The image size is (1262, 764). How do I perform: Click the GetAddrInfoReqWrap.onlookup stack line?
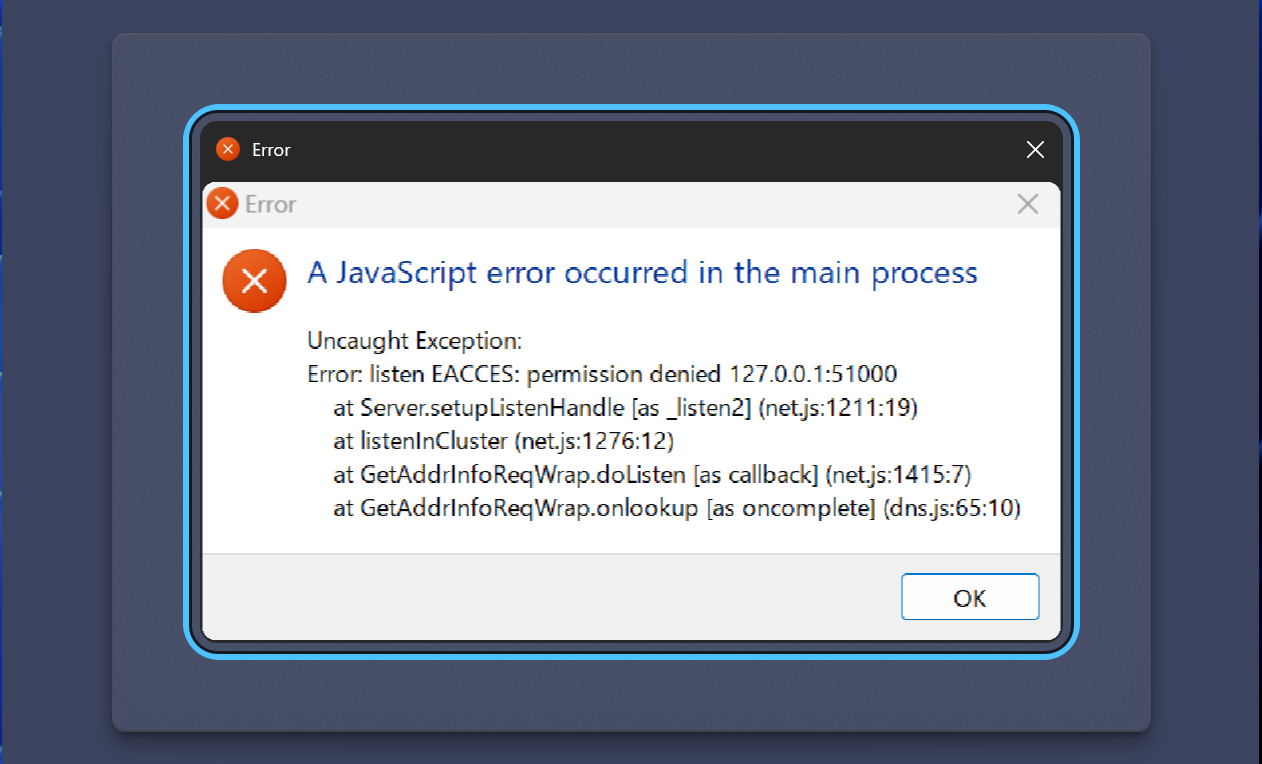pyautogui.click(x=676, y=508)
